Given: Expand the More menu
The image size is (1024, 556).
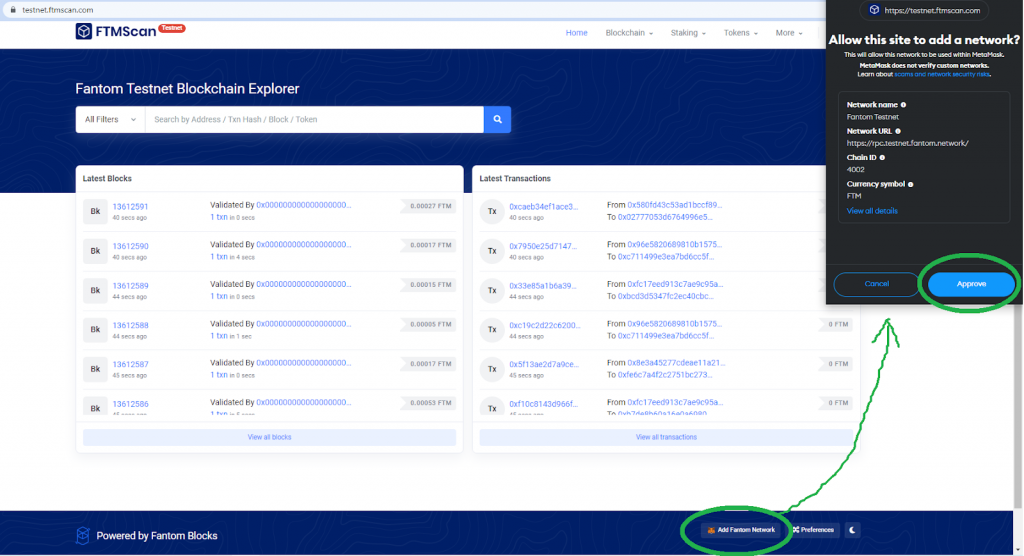Looking at the screenshot, I should (789, 33).
